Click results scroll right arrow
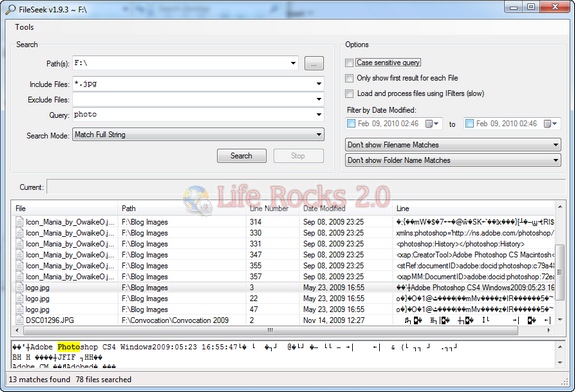Screen dimensions: 575x392 click(549, 330)
